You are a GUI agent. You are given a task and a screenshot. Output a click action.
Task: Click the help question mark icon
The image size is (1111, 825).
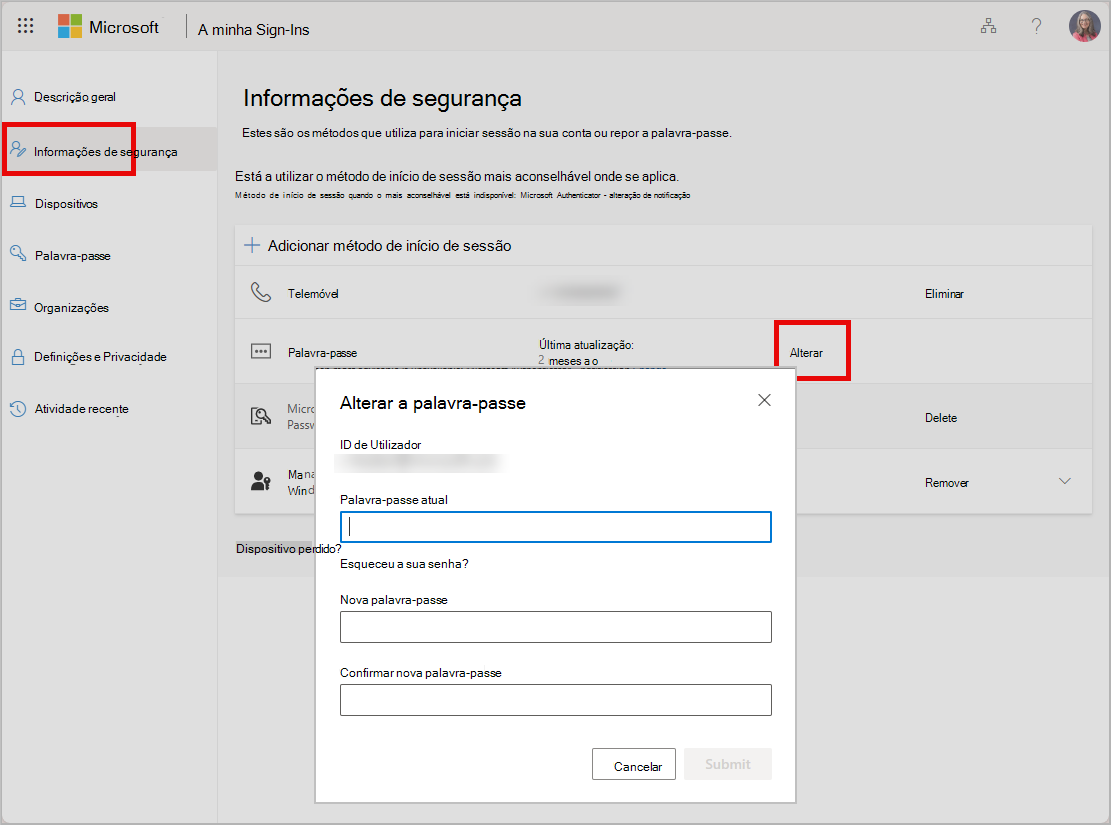click(1036, 26)
